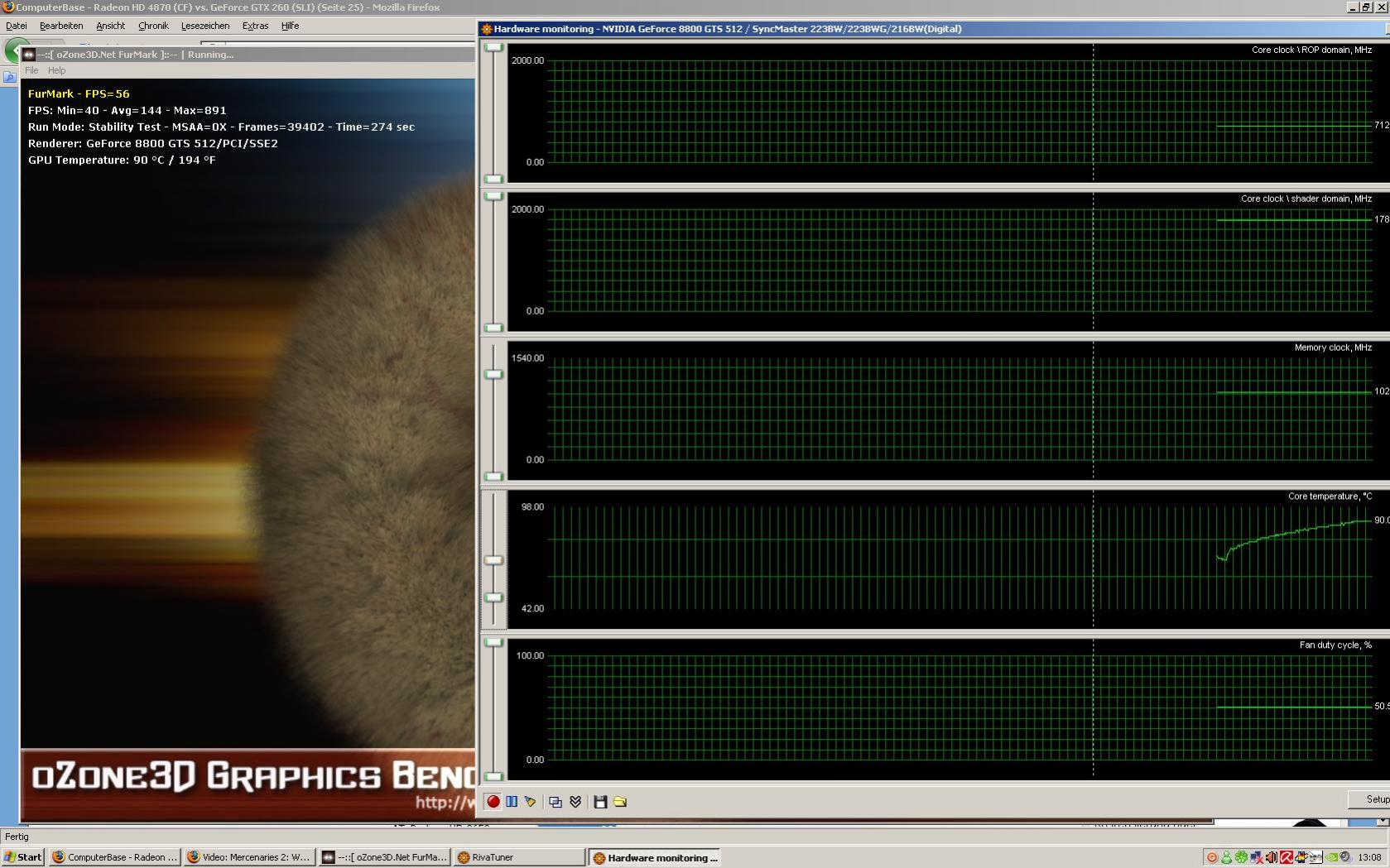Click the Fan duty cycle, % graph label
This screenshot has width=1390, height=868.
pos(1335,645)
